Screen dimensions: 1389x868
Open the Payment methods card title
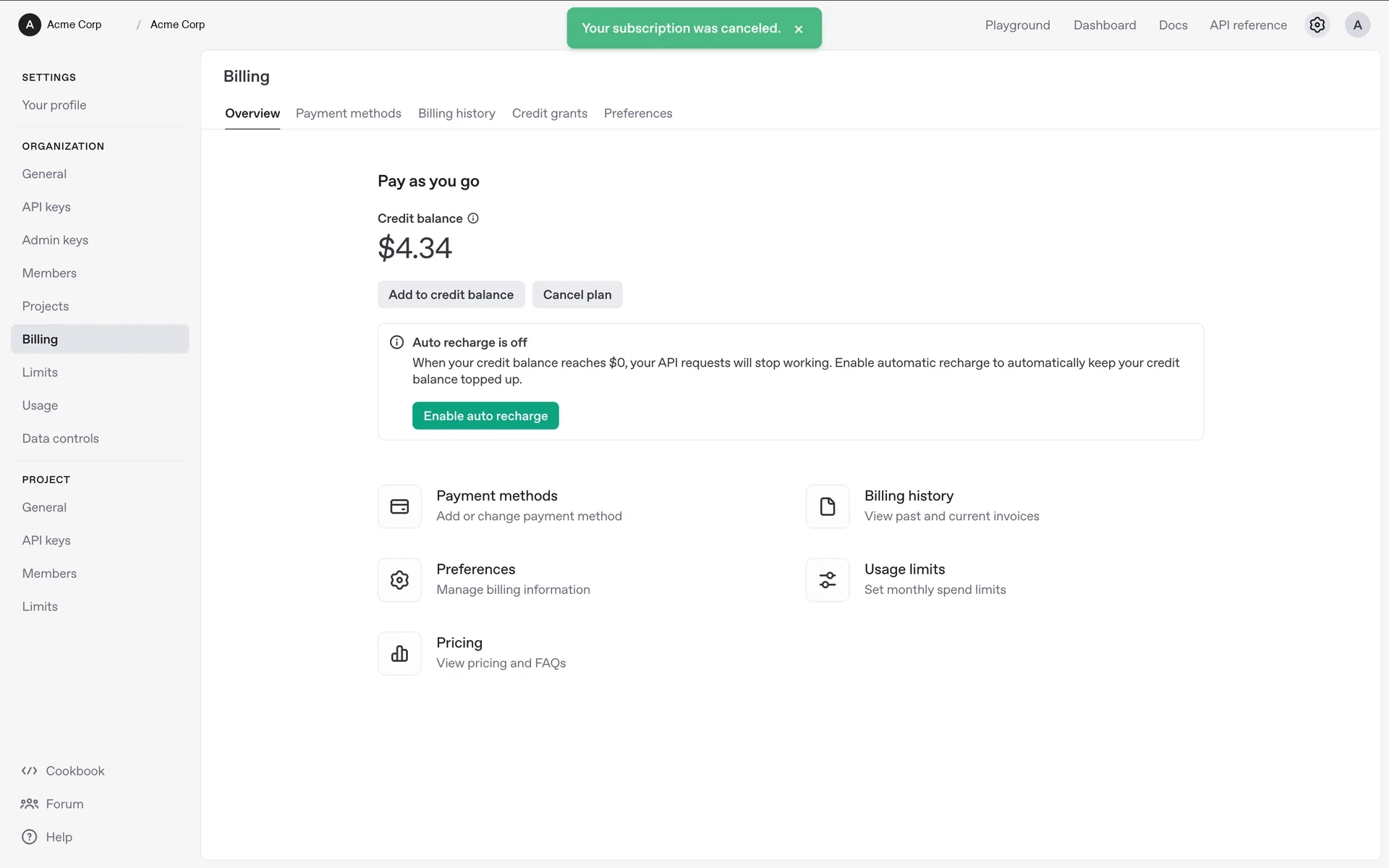pyautogui.click(x=497, y=495)
